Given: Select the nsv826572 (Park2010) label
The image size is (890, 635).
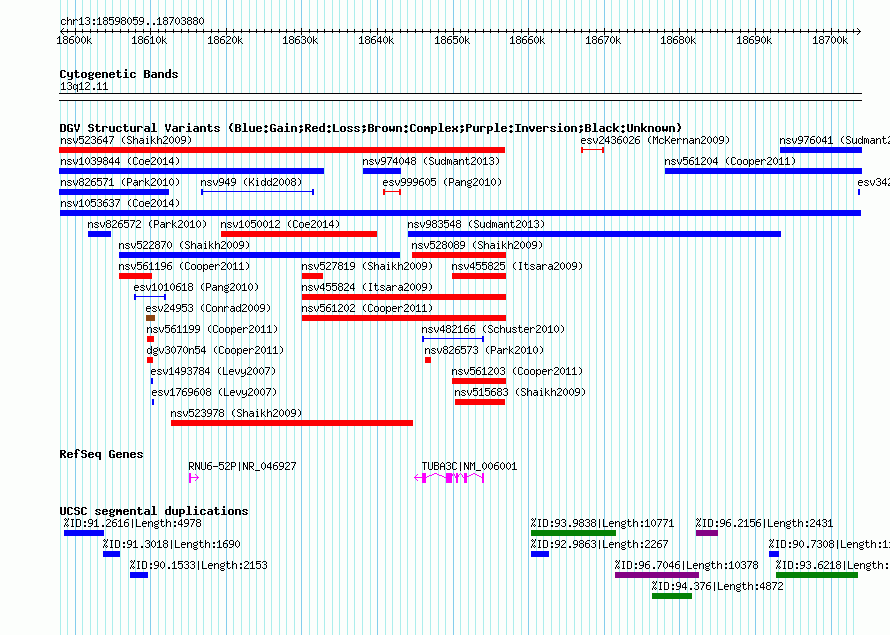Looking at the screenshot, I should pos(147,224).
